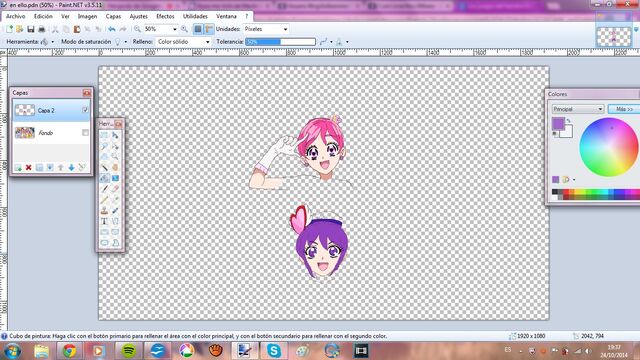
Task: Open the Efectos menu
Action: coord(165,16)
